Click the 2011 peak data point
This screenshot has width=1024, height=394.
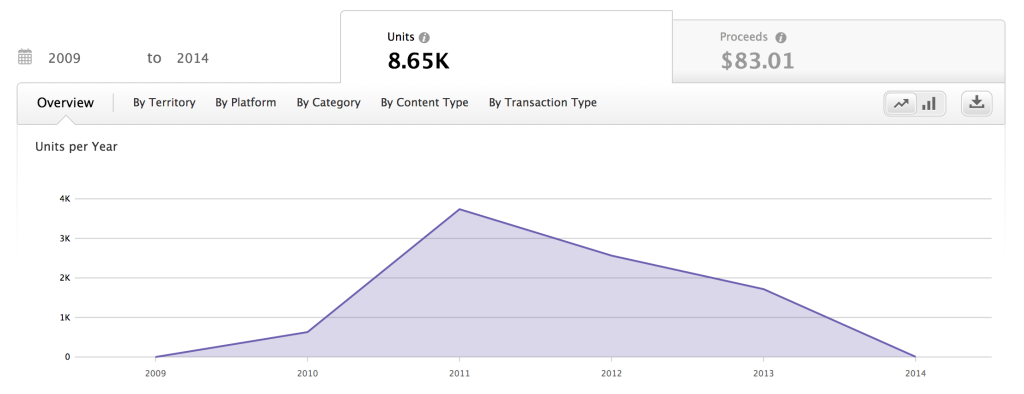pyautogui.click(x=460, y=209)
